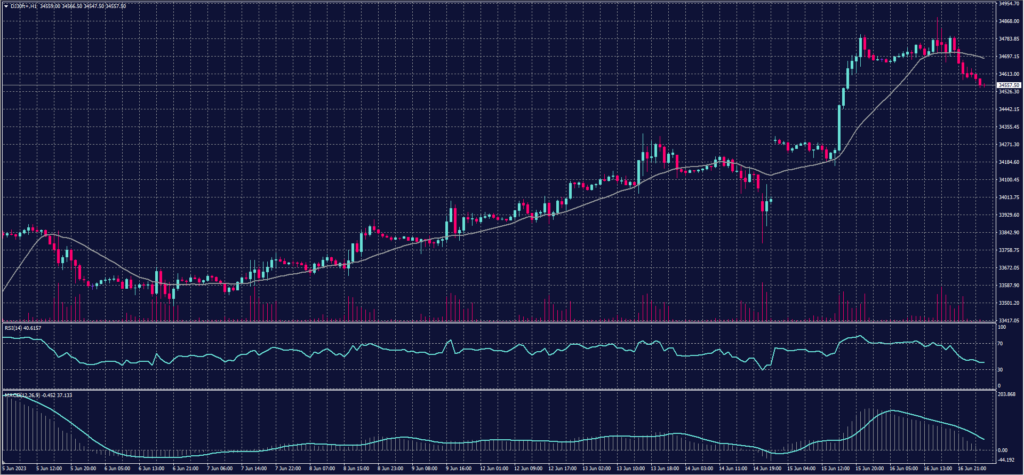Click the RSI 30 level axis label
Image resolution: width=1024 pixels, height=475 pixels.
pyautogui.click(x=999, y=369)
